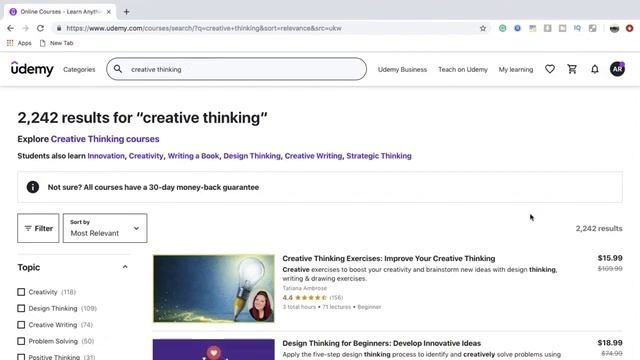Screen dimensions: 640x360
Task: Check the Creative Writing (74) checkbox
Action: coord(21,324)
